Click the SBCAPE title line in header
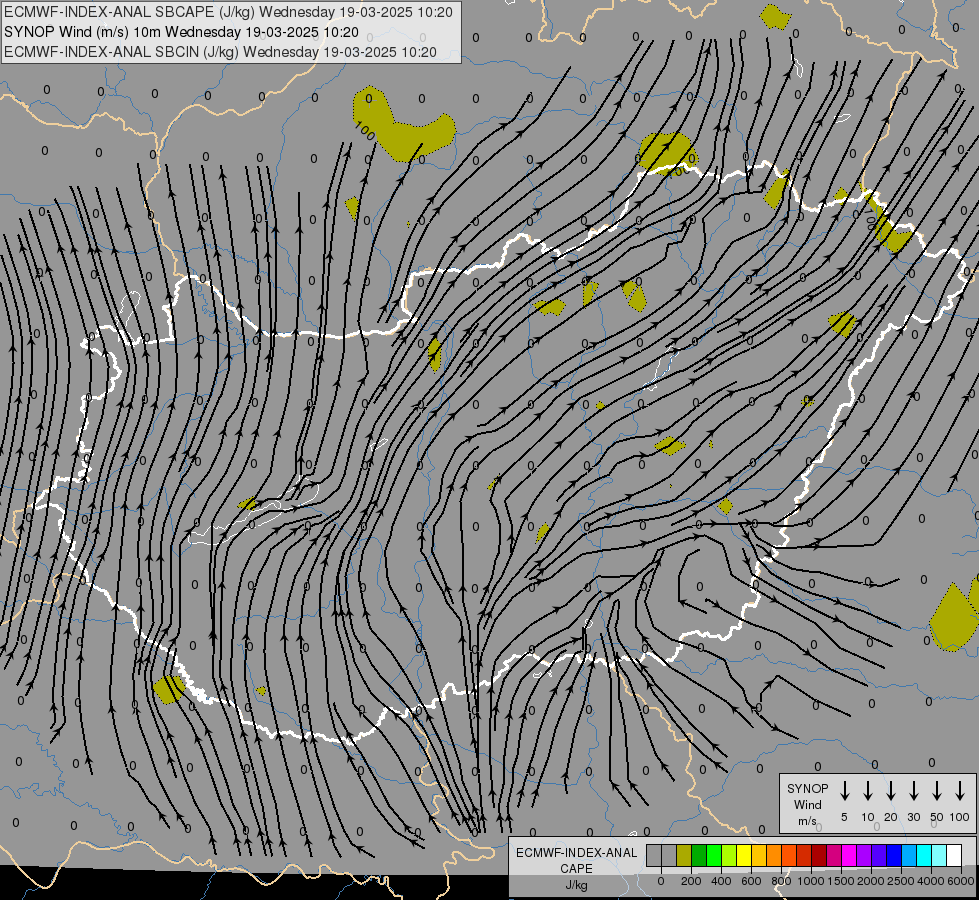979x900 pixels. point(229,12)
